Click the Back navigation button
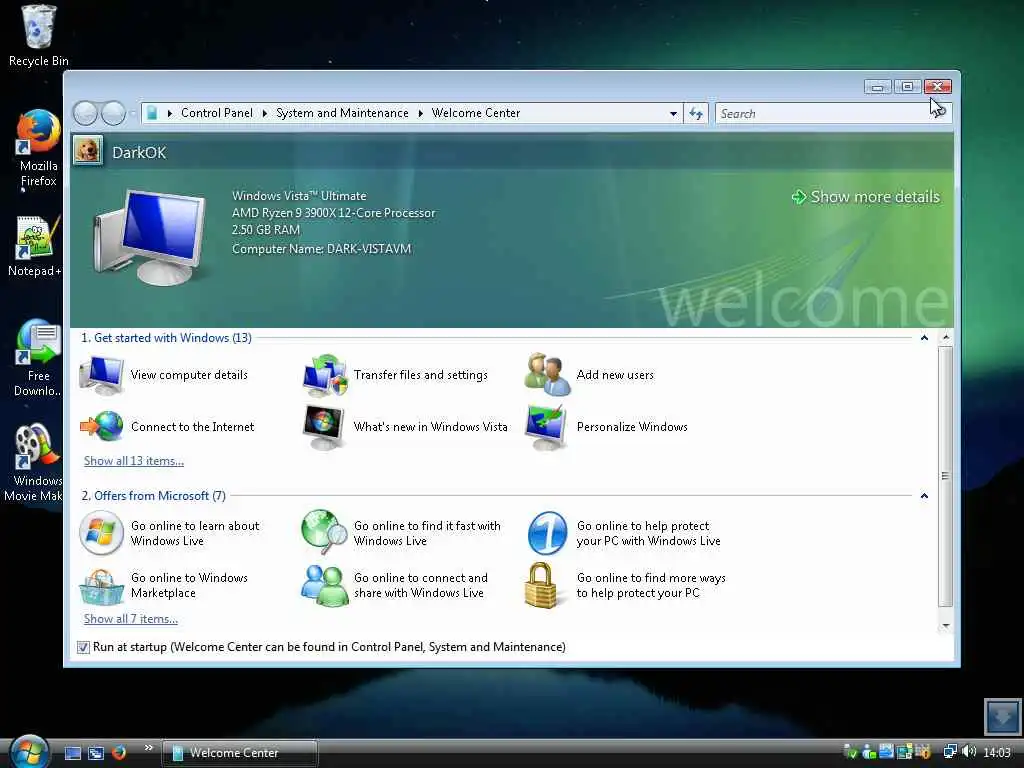Screen dimensions: 1024x768 tap(85, 114)
